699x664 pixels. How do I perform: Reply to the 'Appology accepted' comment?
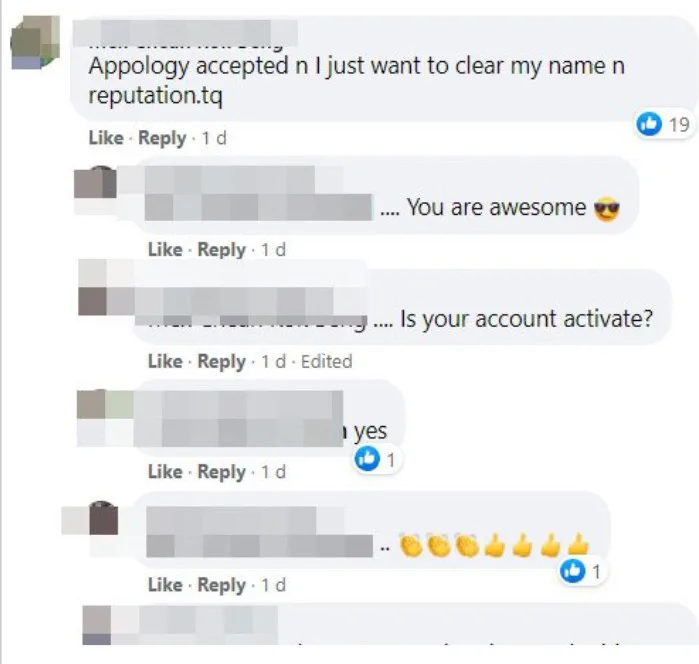point(162,138)
